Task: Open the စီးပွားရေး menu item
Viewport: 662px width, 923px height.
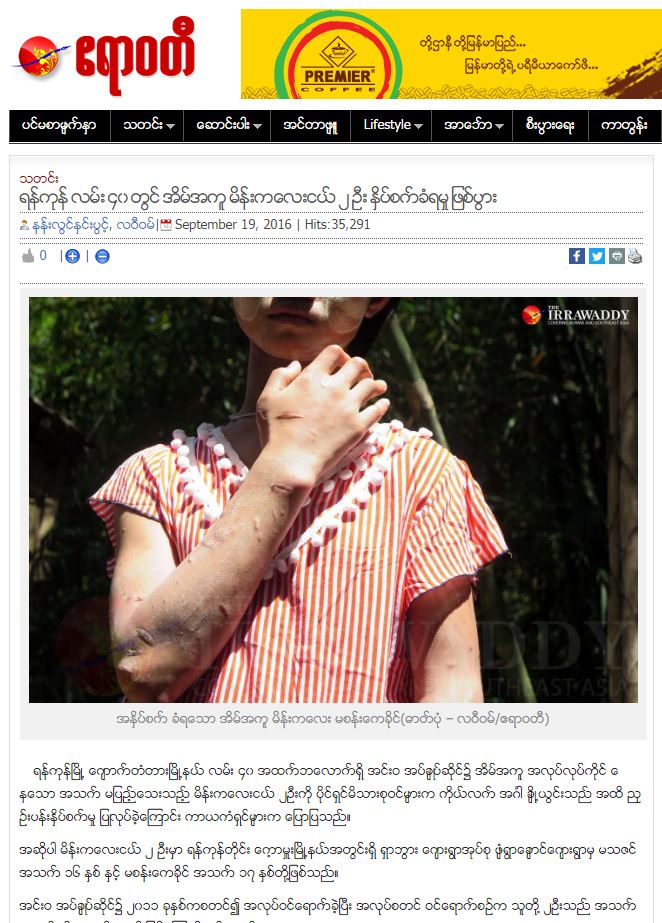Action: (551, 125)
